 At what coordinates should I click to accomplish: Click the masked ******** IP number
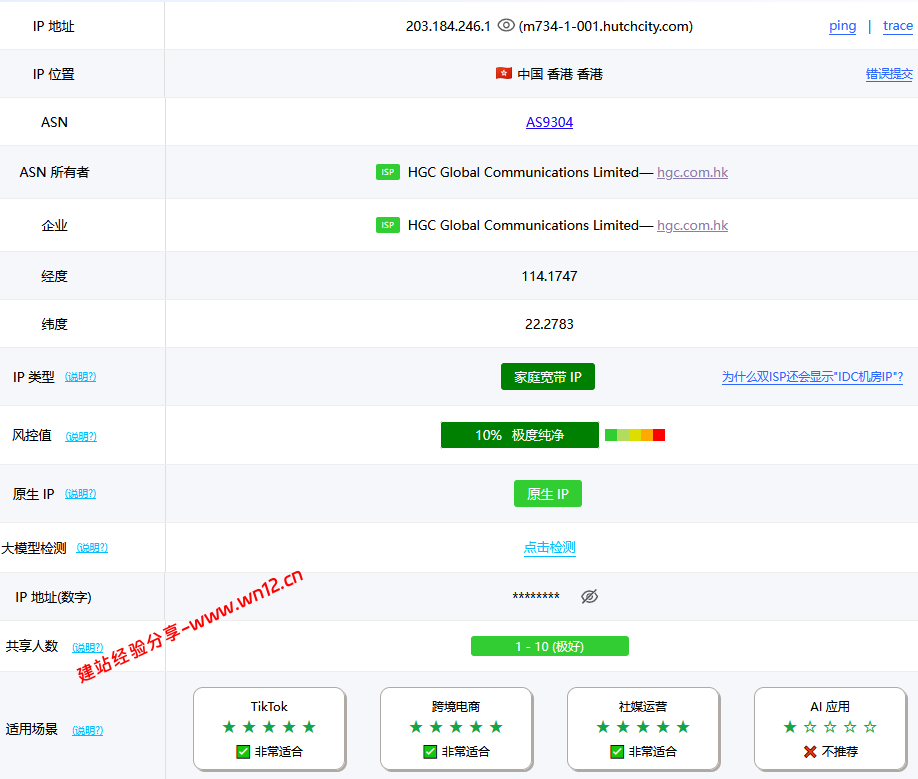coord(536,597)
